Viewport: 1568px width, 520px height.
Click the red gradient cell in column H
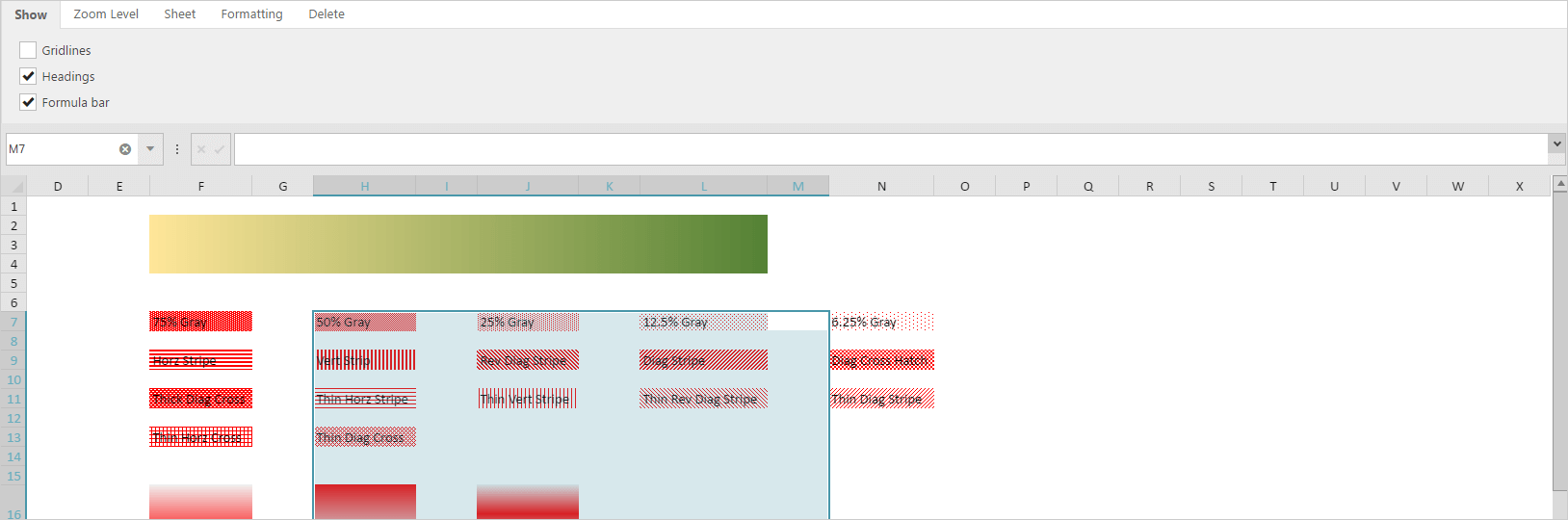[x=365, y=502]
